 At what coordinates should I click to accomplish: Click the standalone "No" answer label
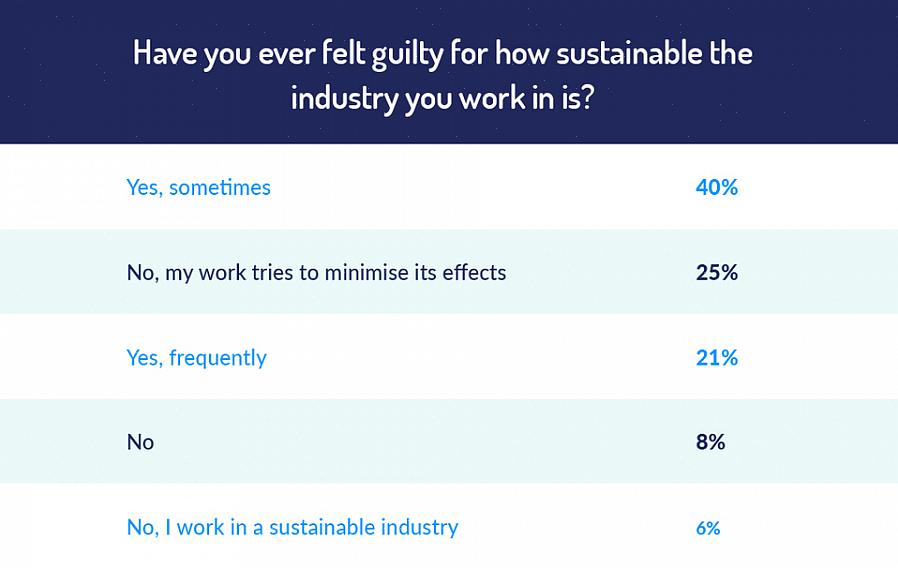(140, 442)
